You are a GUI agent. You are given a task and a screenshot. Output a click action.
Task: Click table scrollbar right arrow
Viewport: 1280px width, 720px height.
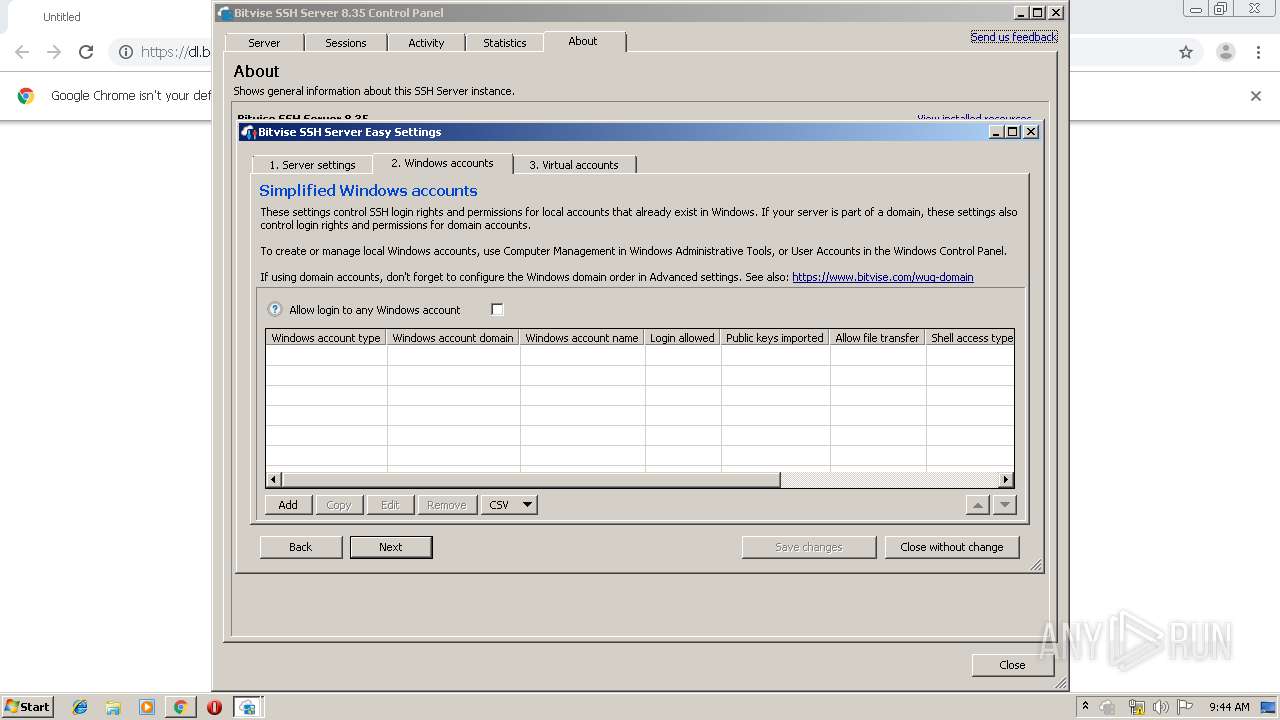[1007, 480]
